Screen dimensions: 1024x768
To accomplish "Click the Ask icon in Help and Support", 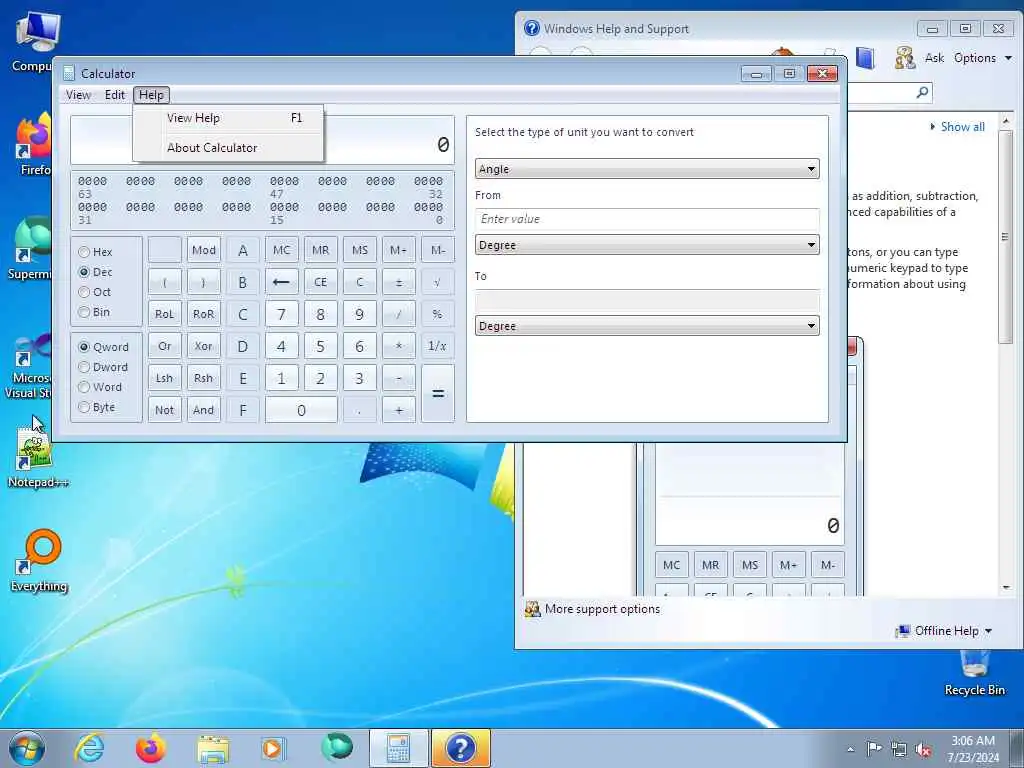I will pyautogui.click(x=904, y=58).
